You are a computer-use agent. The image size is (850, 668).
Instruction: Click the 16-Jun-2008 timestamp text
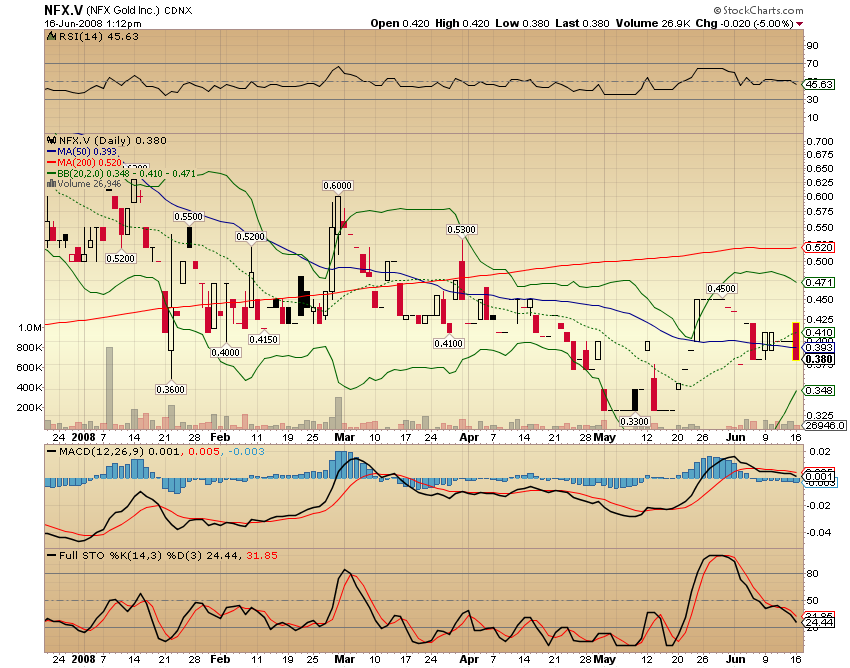point(77,22)
